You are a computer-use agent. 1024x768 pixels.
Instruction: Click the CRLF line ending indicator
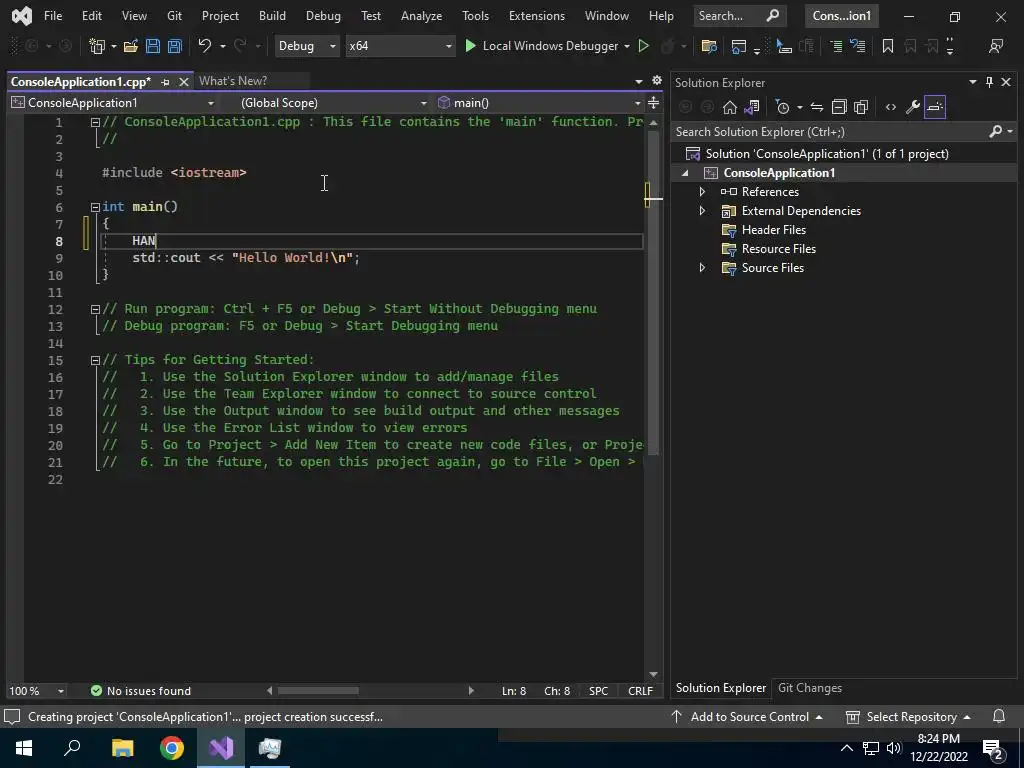point(640,690)
